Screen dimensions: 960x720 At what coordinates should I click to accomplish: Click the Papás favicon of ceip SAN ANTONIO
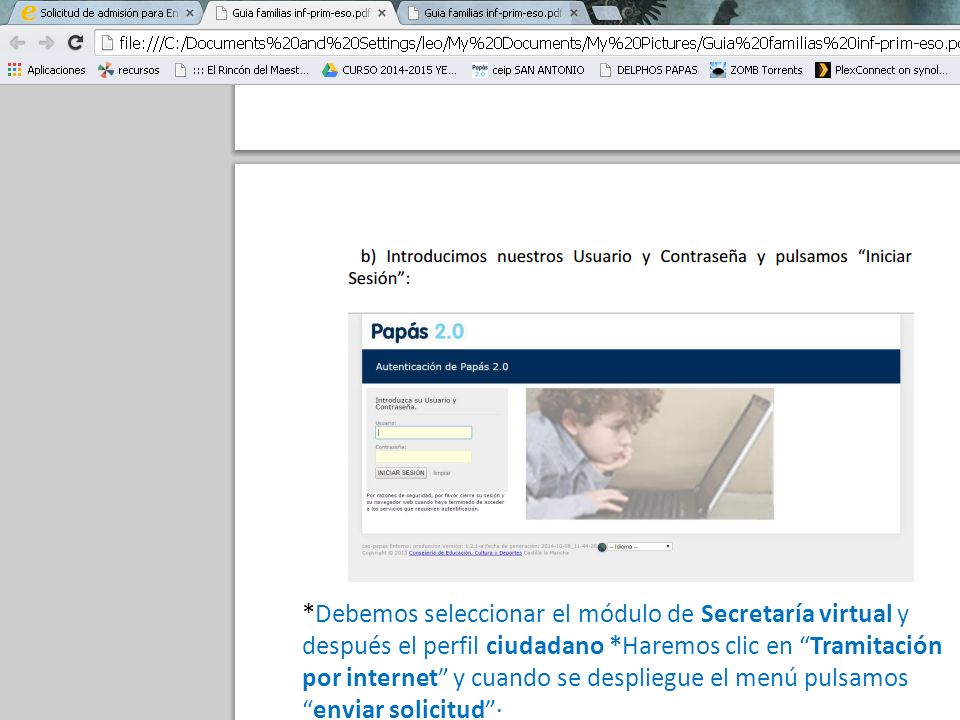pyautogui.click(x=479, y=70)
